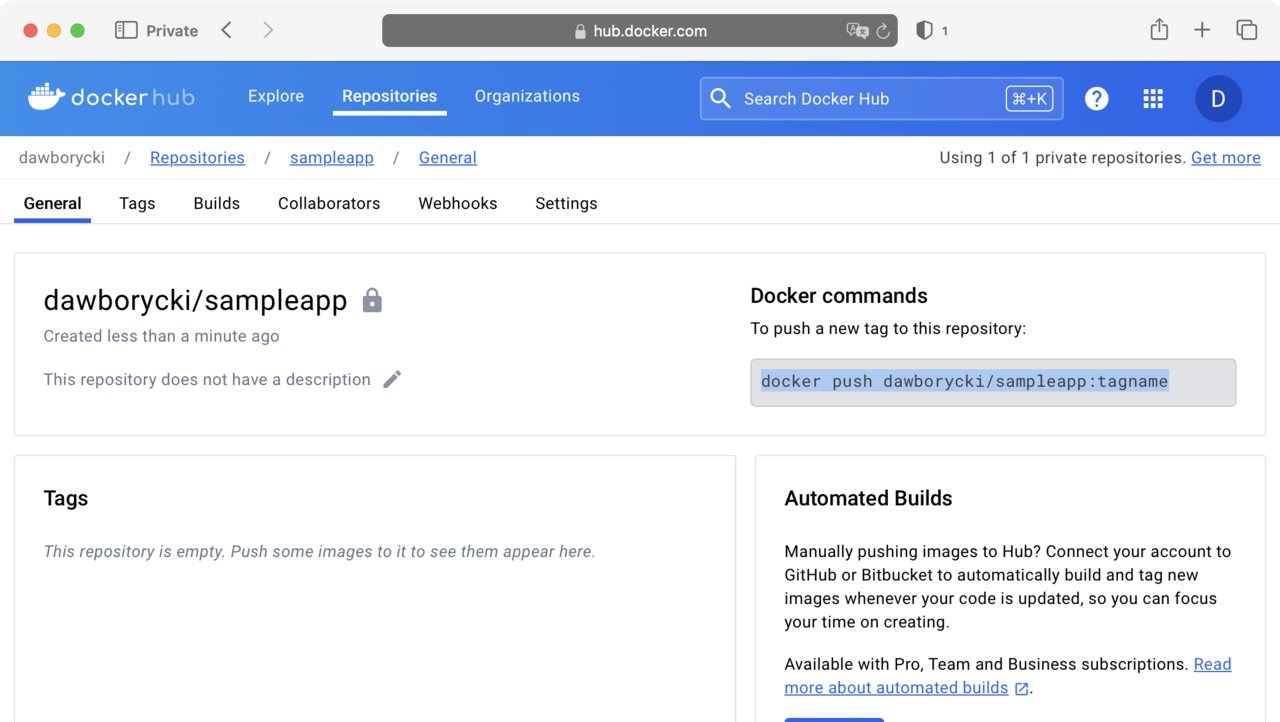Switch to the Webhooks tab
This screenshot has height=722, width=1280.
457,203
